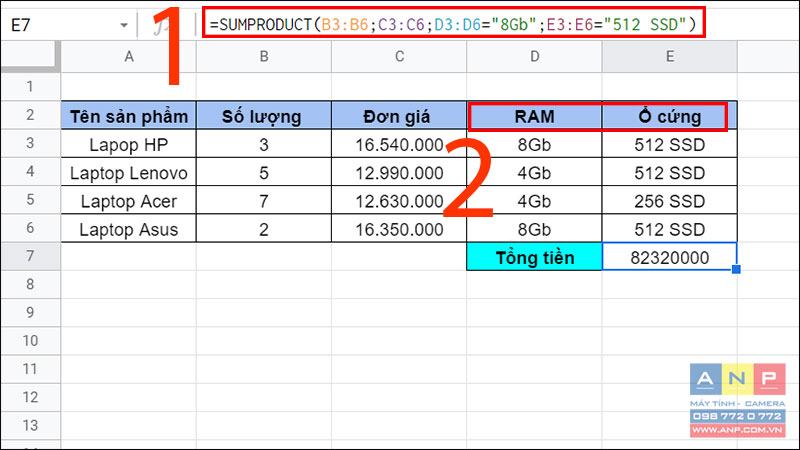This screenshot has height=450, width=800.
Task: Select row 7 header
Action: [31, 256]
